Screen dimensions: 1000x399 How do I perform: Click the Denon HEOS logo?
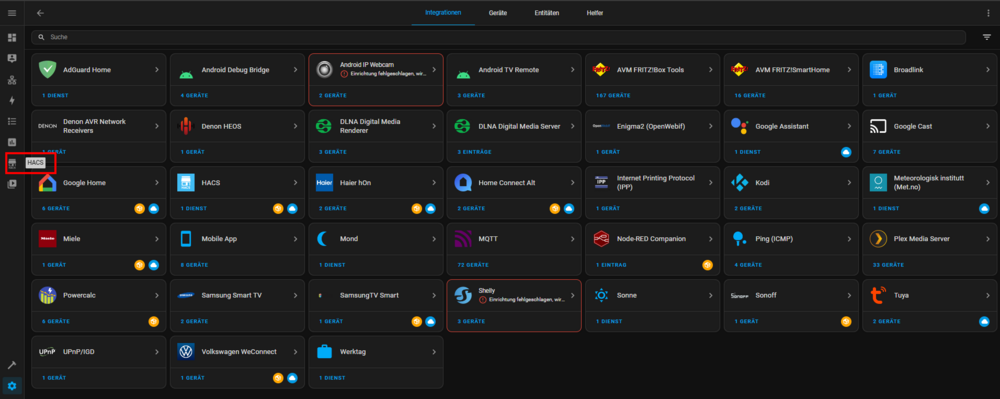186,126
